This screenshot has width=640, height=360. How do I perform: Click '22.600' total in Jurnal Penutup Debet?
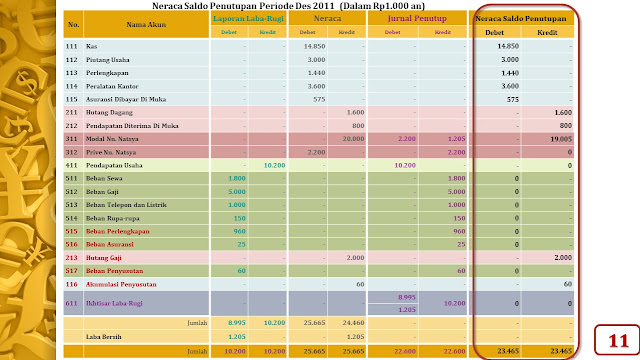pyautogui.click(x=405, y=351)
